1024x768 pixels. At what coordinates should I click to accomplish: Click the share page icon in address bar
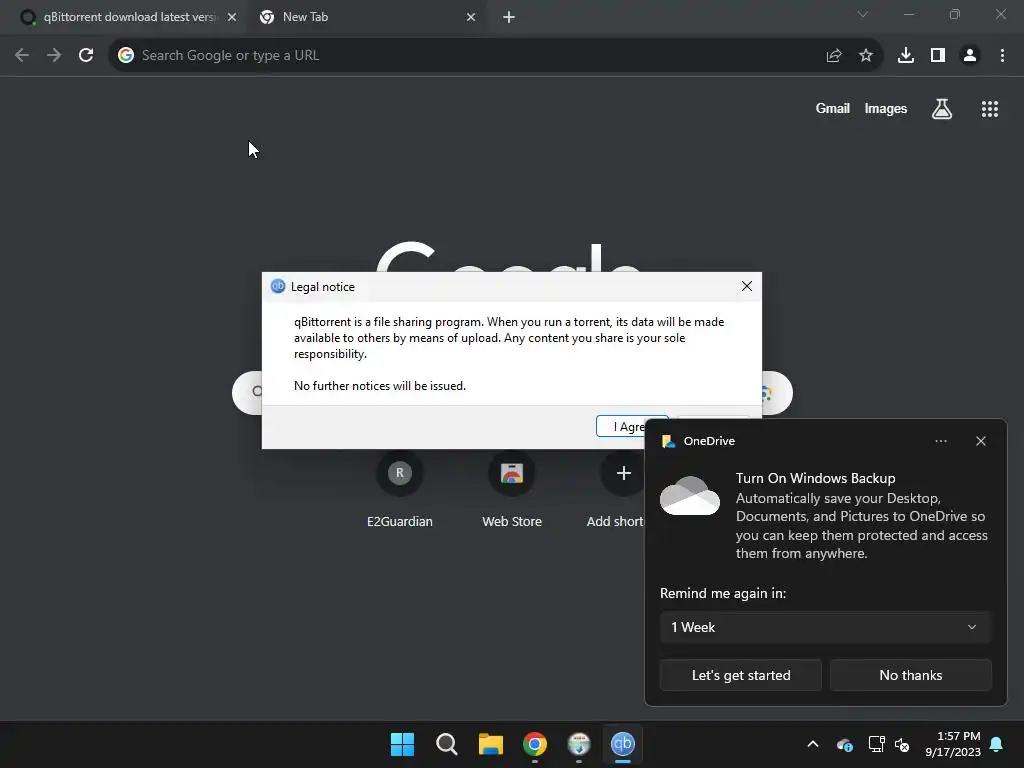point(834,56)
